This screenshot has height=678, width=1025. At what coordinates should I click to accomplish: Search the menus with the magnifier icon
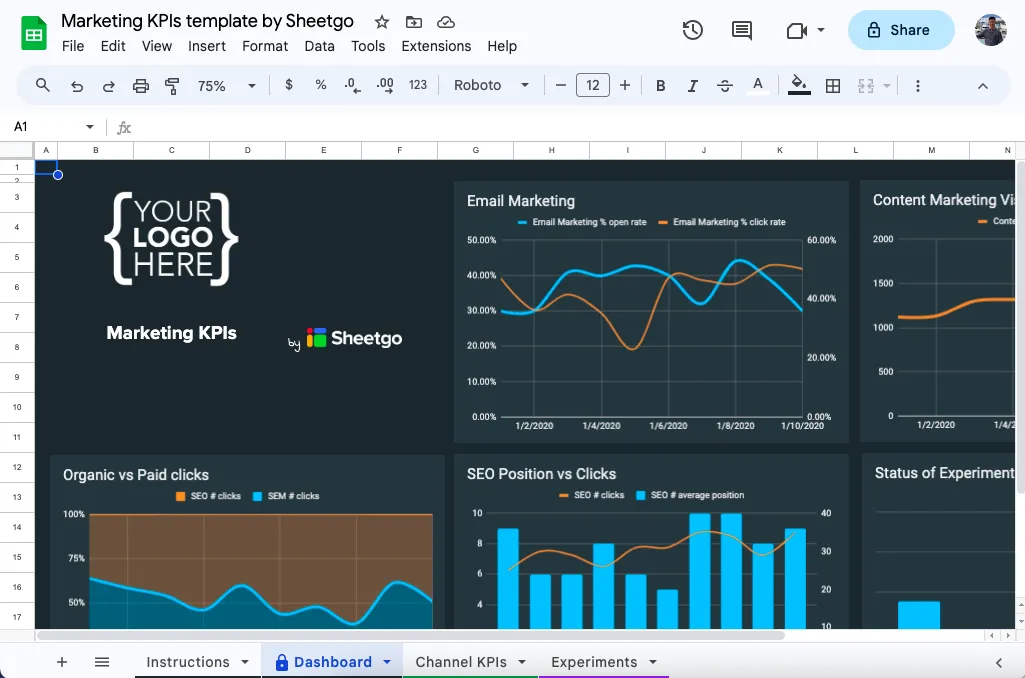coord(42,86)
